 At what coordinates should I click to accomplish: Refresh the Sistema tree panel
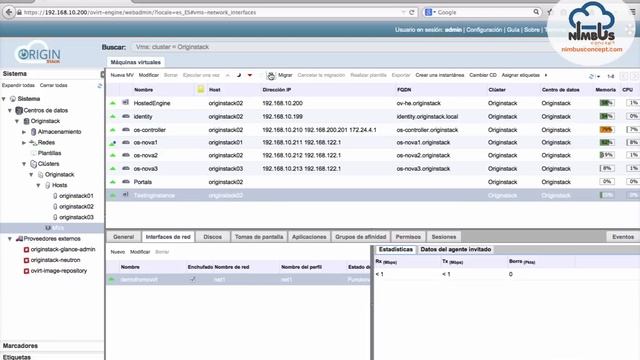[99, 86]
